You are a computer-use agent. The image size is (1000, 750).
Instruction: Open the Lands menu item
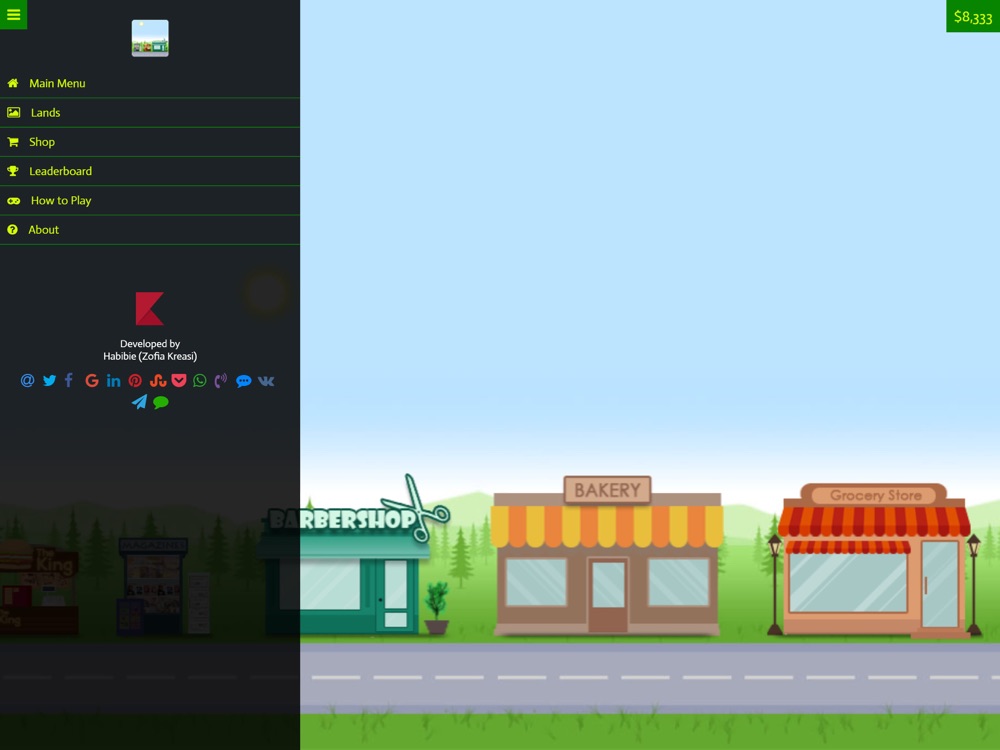(x=150, y=112)
